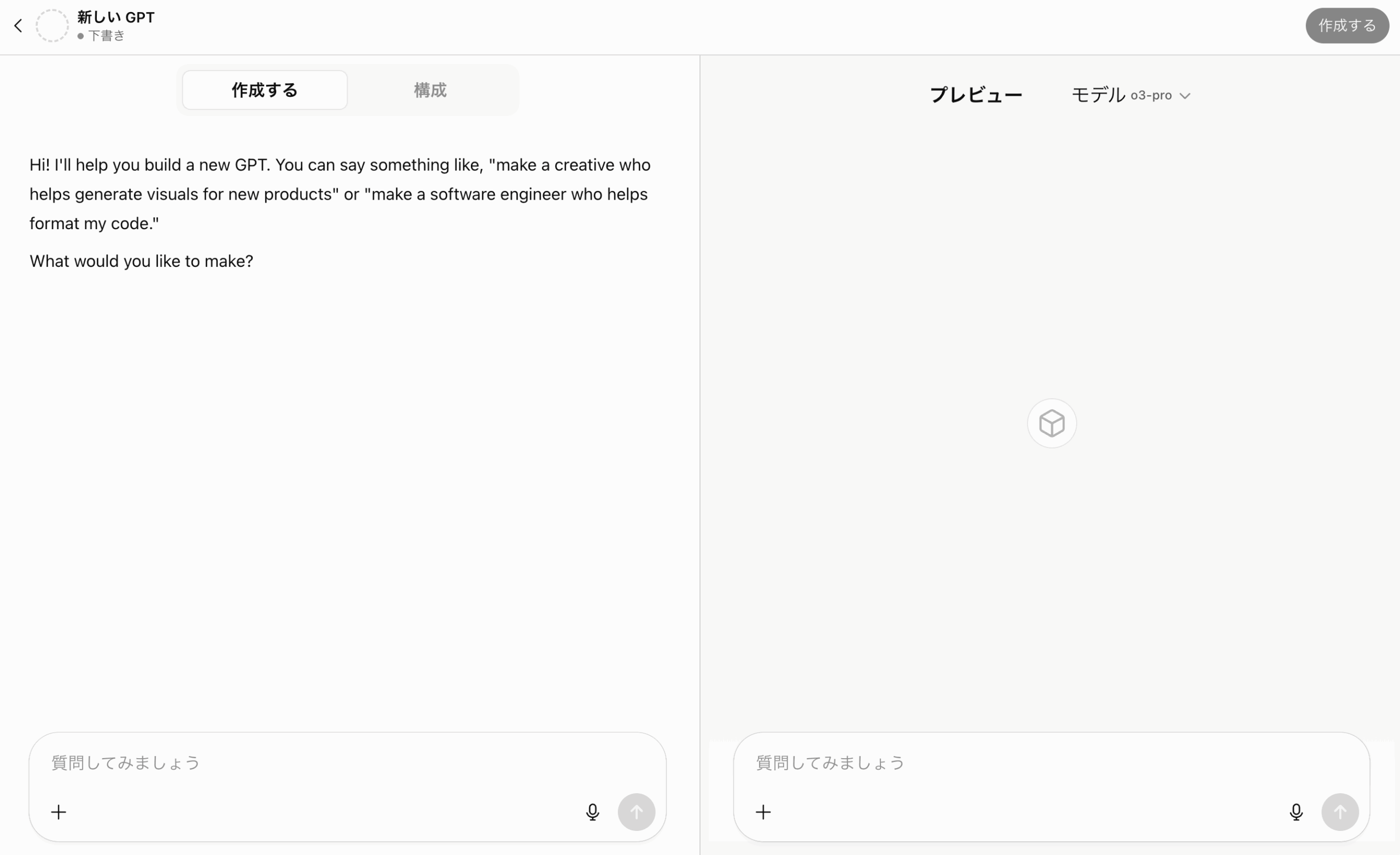Switch to the 構成 tab
Image resolution: width=1400 pixels, height=855 pixels.
pyautogui.click(x=430, y=90)
